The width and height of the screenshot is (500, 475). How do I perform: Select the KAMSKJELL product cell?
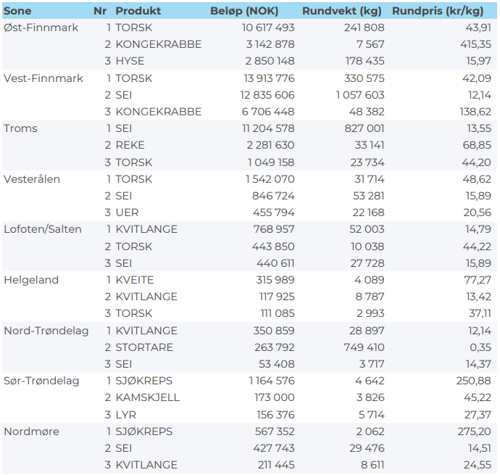148,398
